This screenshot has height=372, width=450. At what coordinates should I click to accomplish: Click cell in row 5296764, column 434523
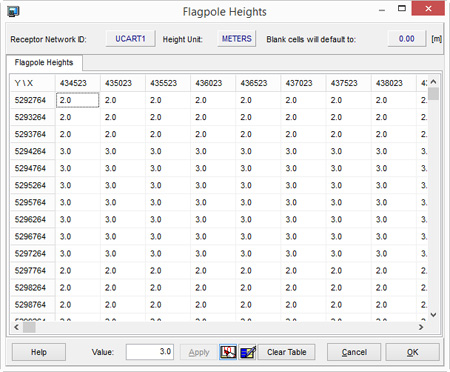click(78, 236)
